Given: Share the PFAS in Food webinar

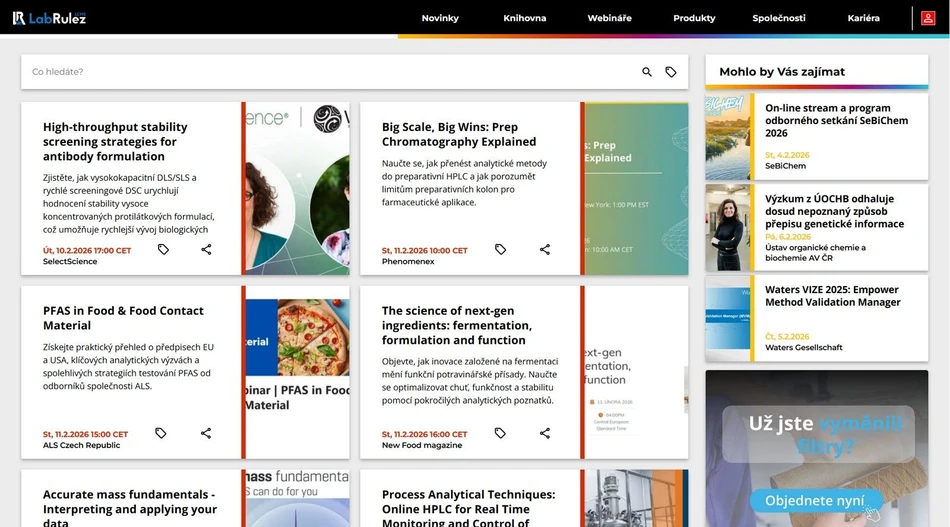Looking at the screenshot, I should (206, 433).
